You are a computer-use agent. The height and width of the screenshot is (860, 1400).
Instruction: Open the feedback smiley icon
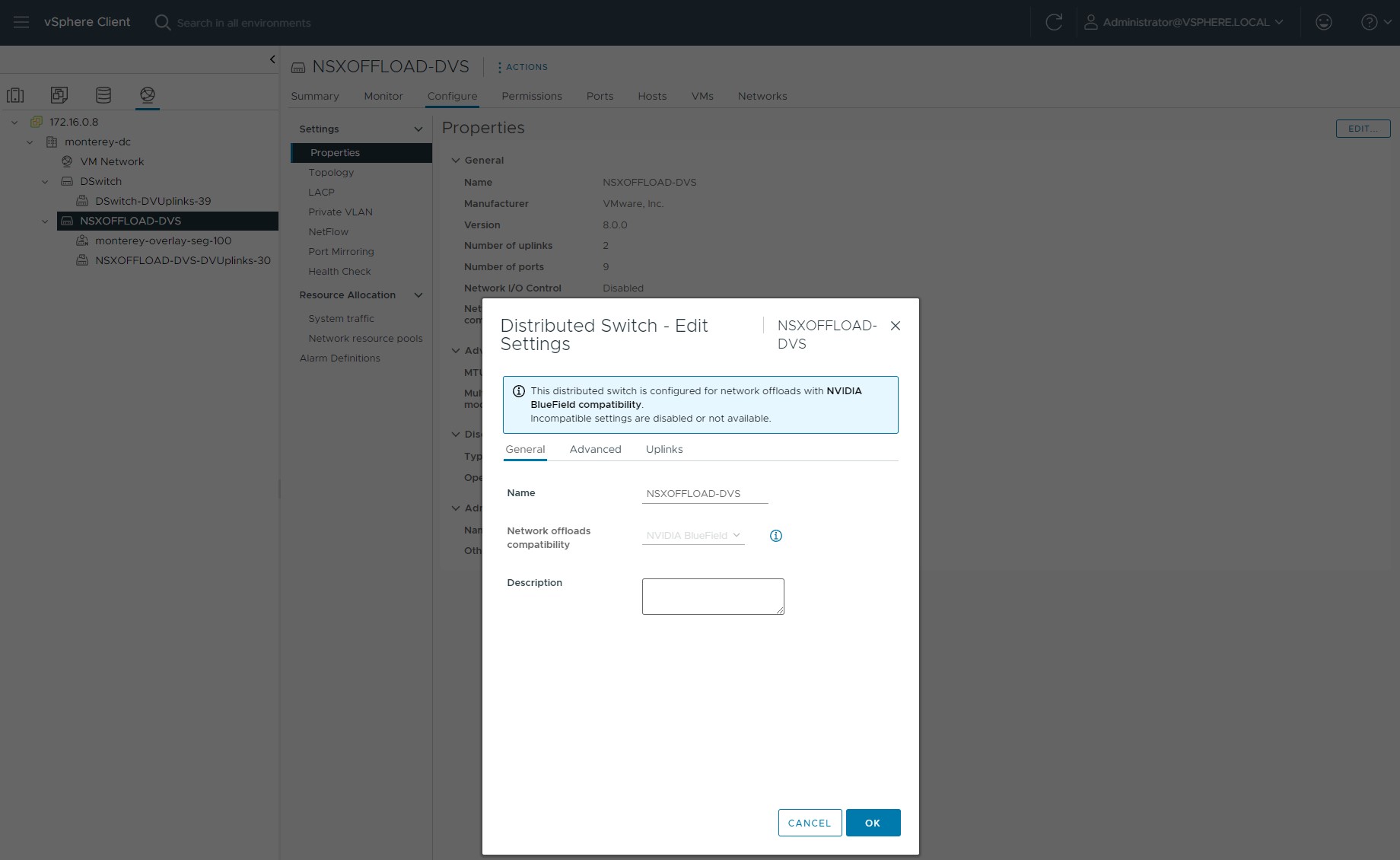coord(1324,23)
